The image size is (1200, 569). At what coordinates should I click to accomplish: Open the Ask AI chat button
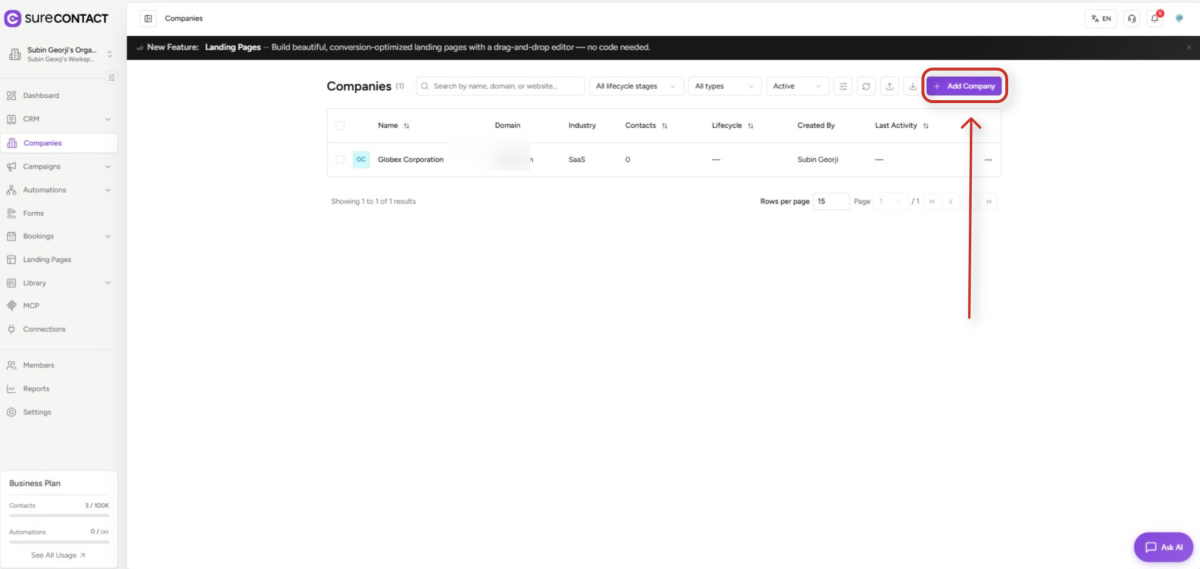tap(1163, 547)
